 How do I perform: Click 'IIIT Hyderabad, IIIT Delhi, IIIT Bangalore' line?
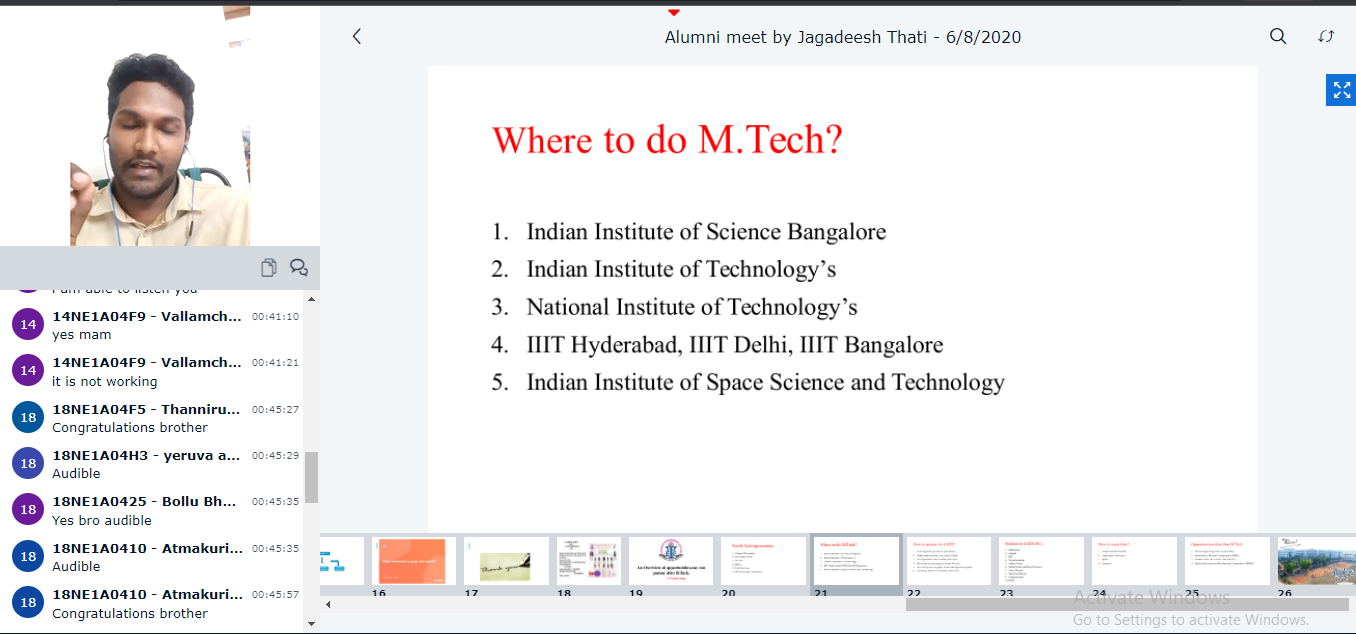pos(735,345)
